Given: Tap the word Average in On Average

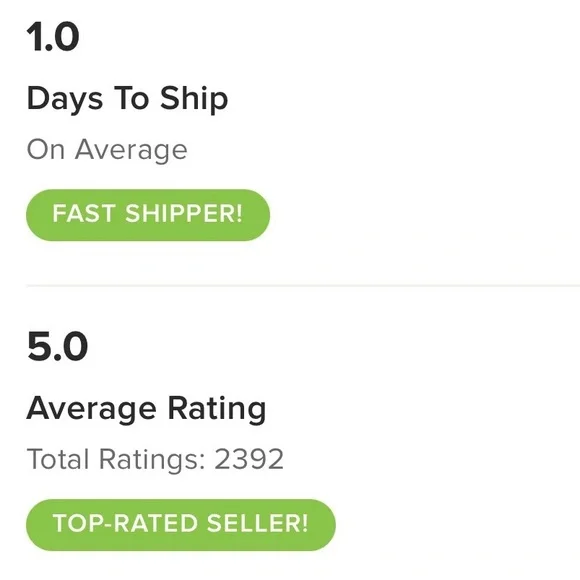Looking at the screenshot, I should [x=131, y=150].
